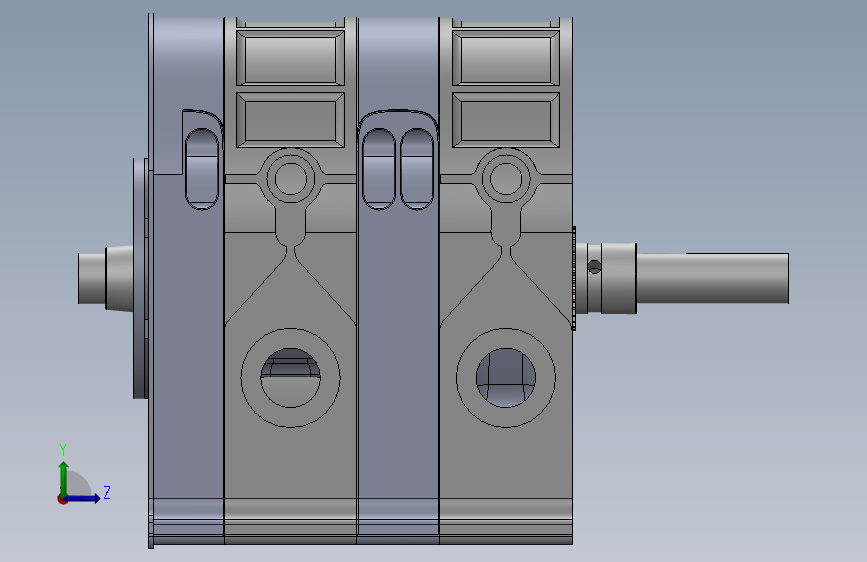Click the blue Z axis arrow of the triad
Screen dimensions: 867x562
tap(83, 498)
